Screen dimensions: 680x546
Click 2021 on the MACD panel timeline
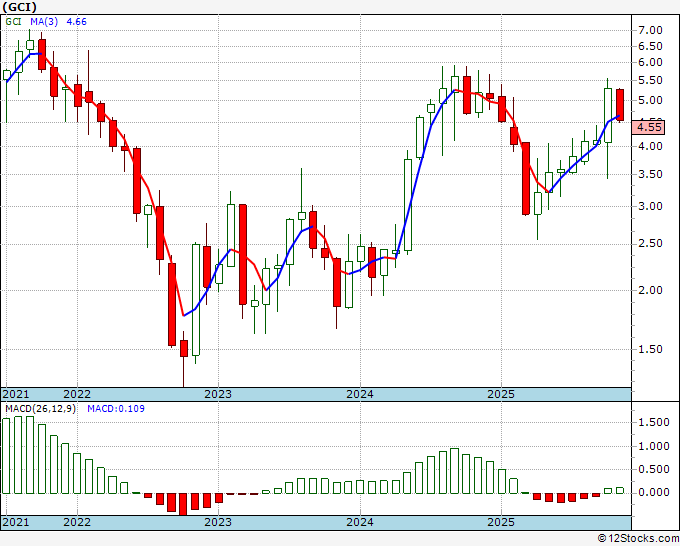point(16,522)
